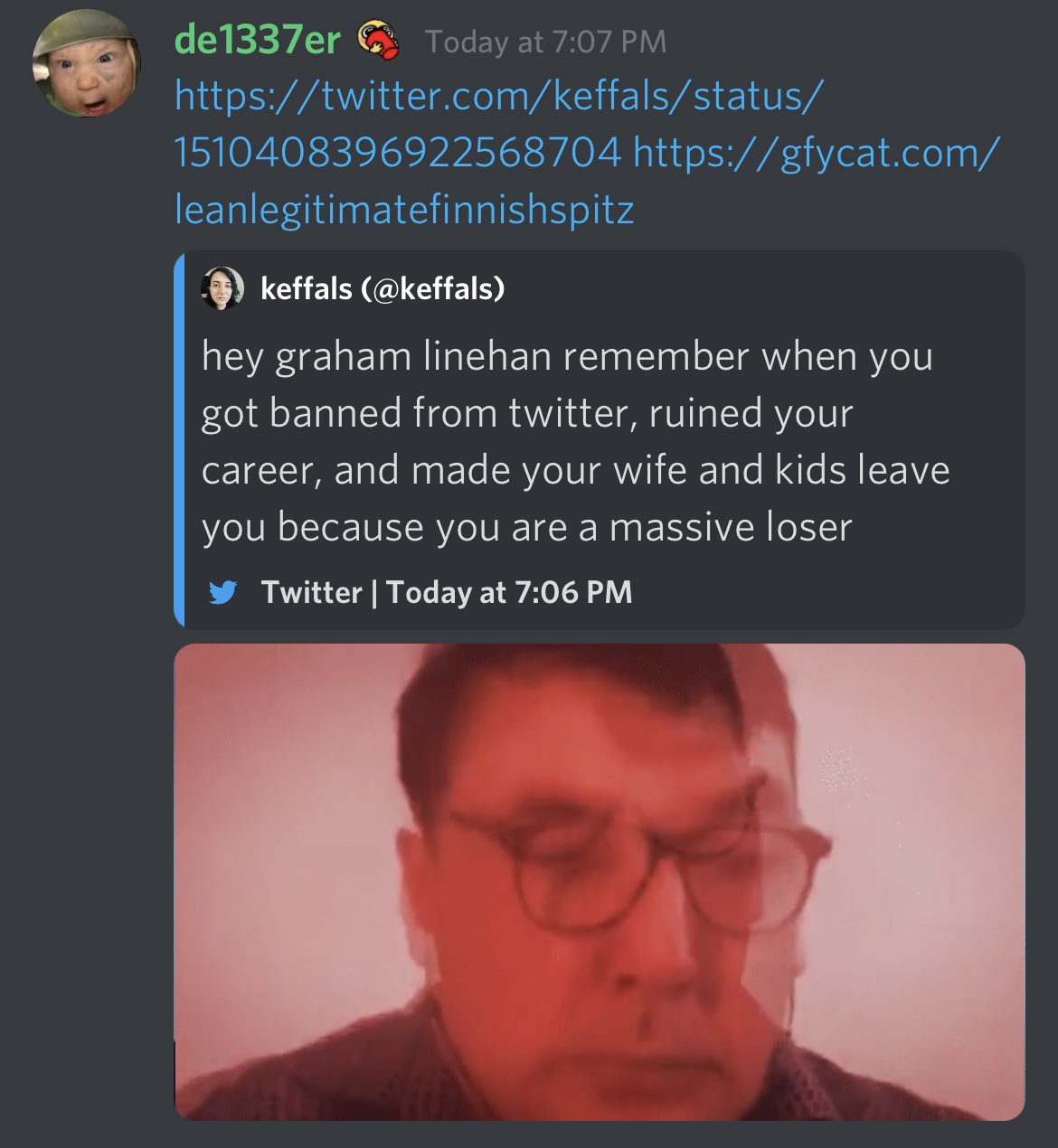The height and width of the screenshot is (1148, 1058).
Task: Play the red-tinted GIF preview
Action: click(599, 882)
